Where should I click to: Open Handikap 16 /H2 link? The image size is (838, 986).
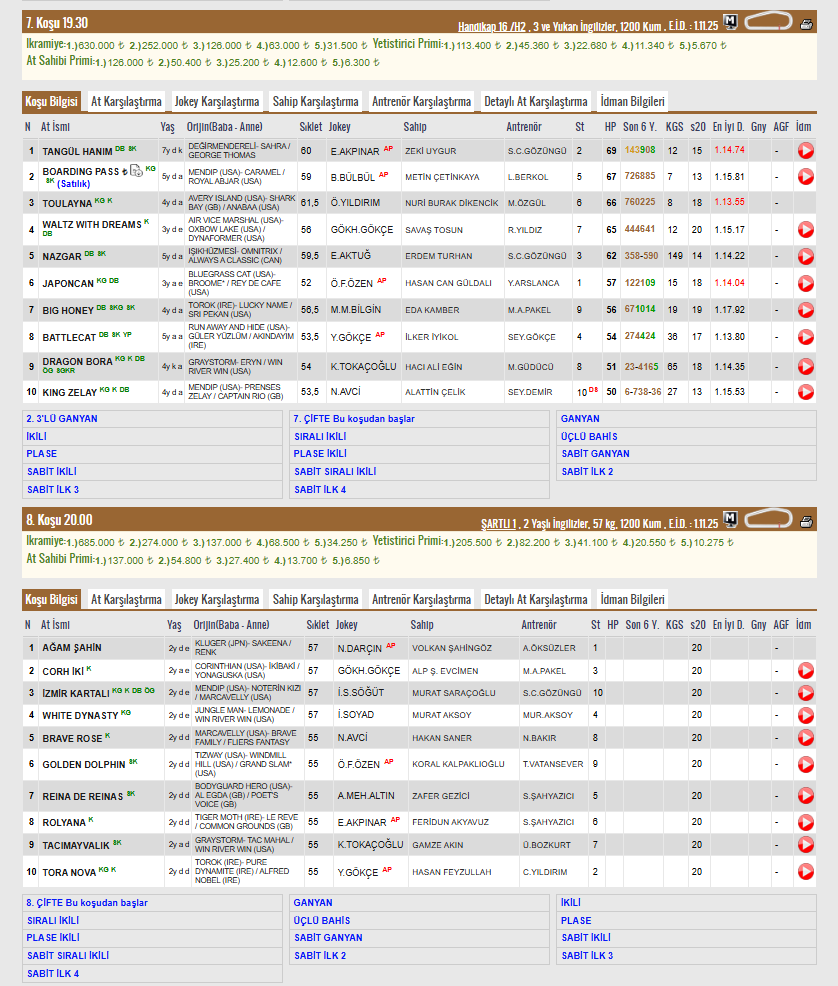[x=492, y=26]
